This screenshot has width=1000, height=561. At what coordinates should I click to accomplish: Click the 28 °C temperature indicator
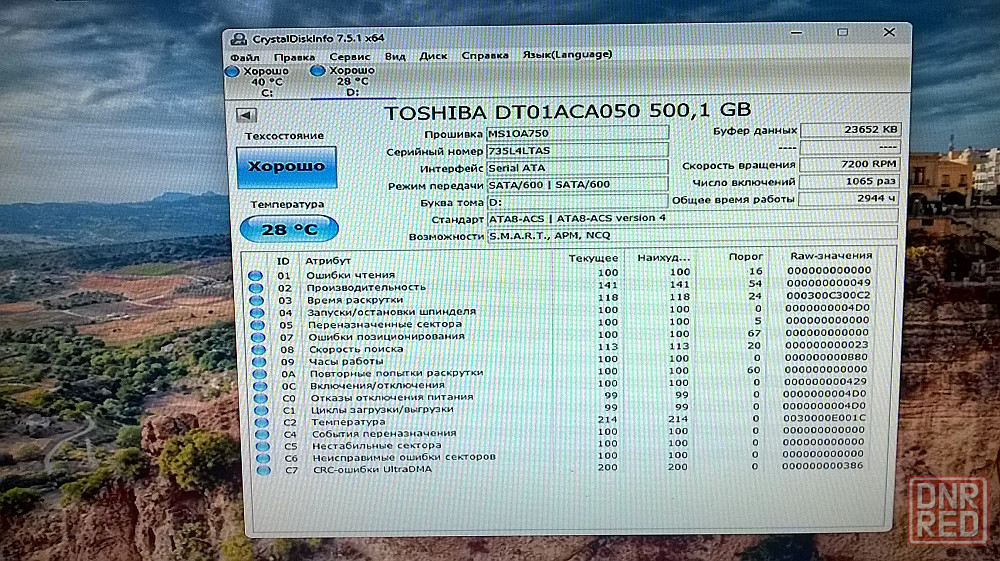289,229
